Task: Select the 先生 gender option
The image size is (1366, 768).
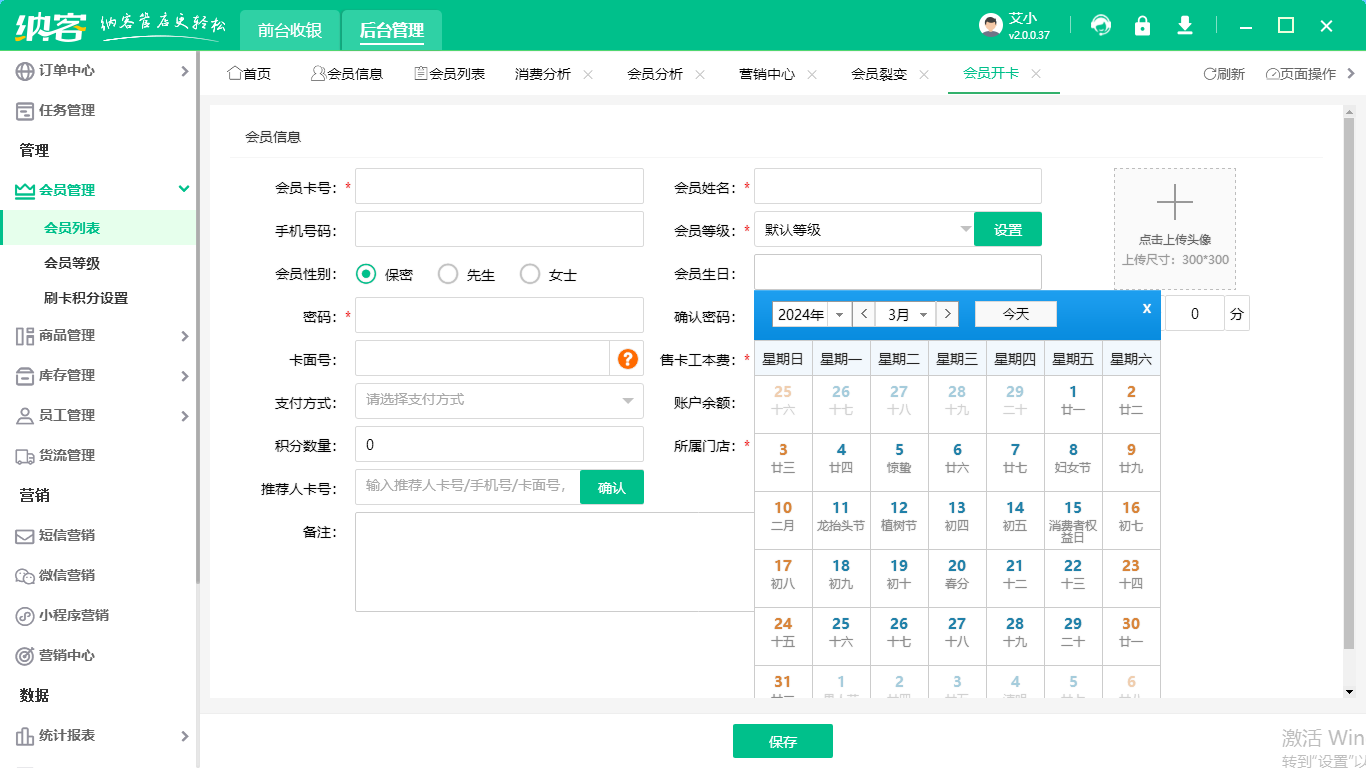Action: pos(448,273)
